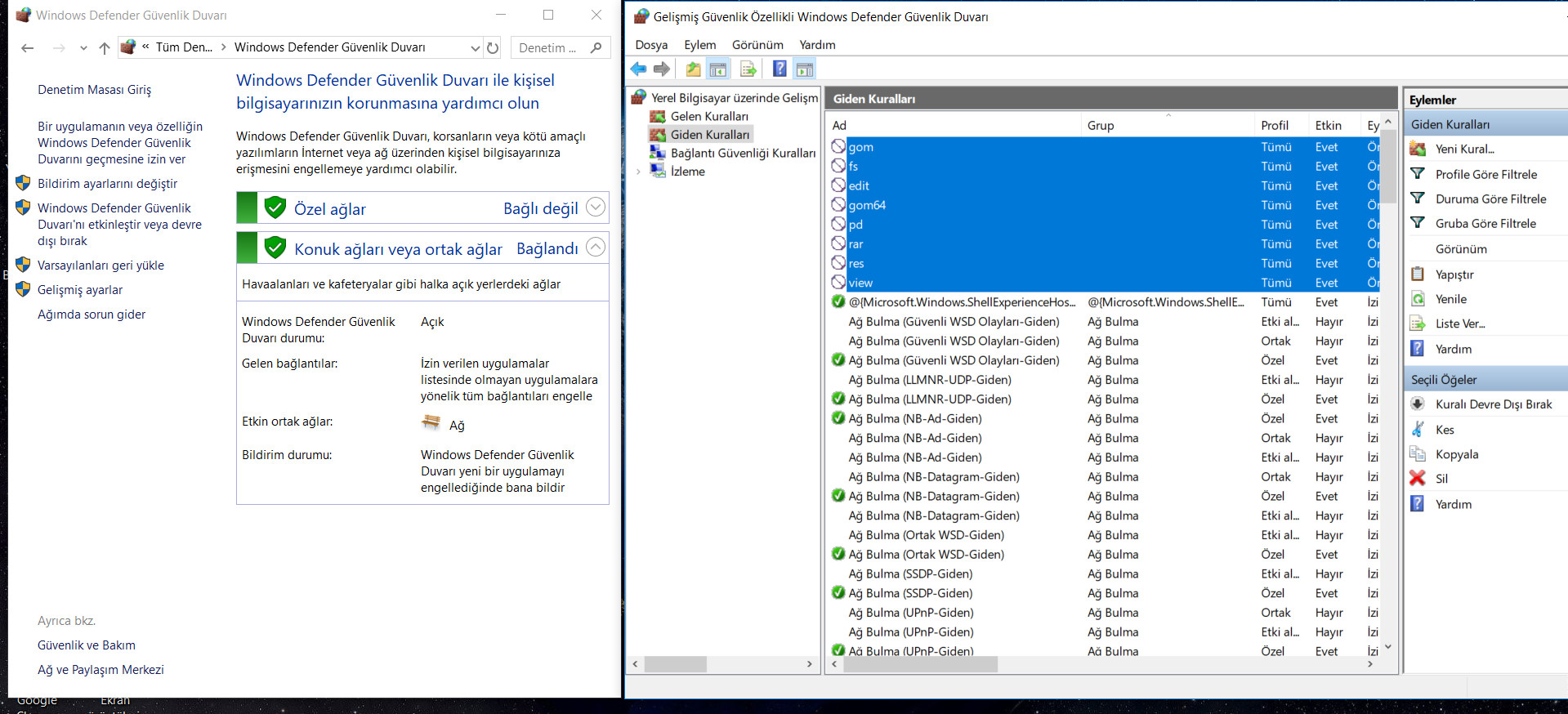1568x714 pixels.
Task: Click the Forward arrow in the MMC toolbar
Action: click(x=662, y=69)
